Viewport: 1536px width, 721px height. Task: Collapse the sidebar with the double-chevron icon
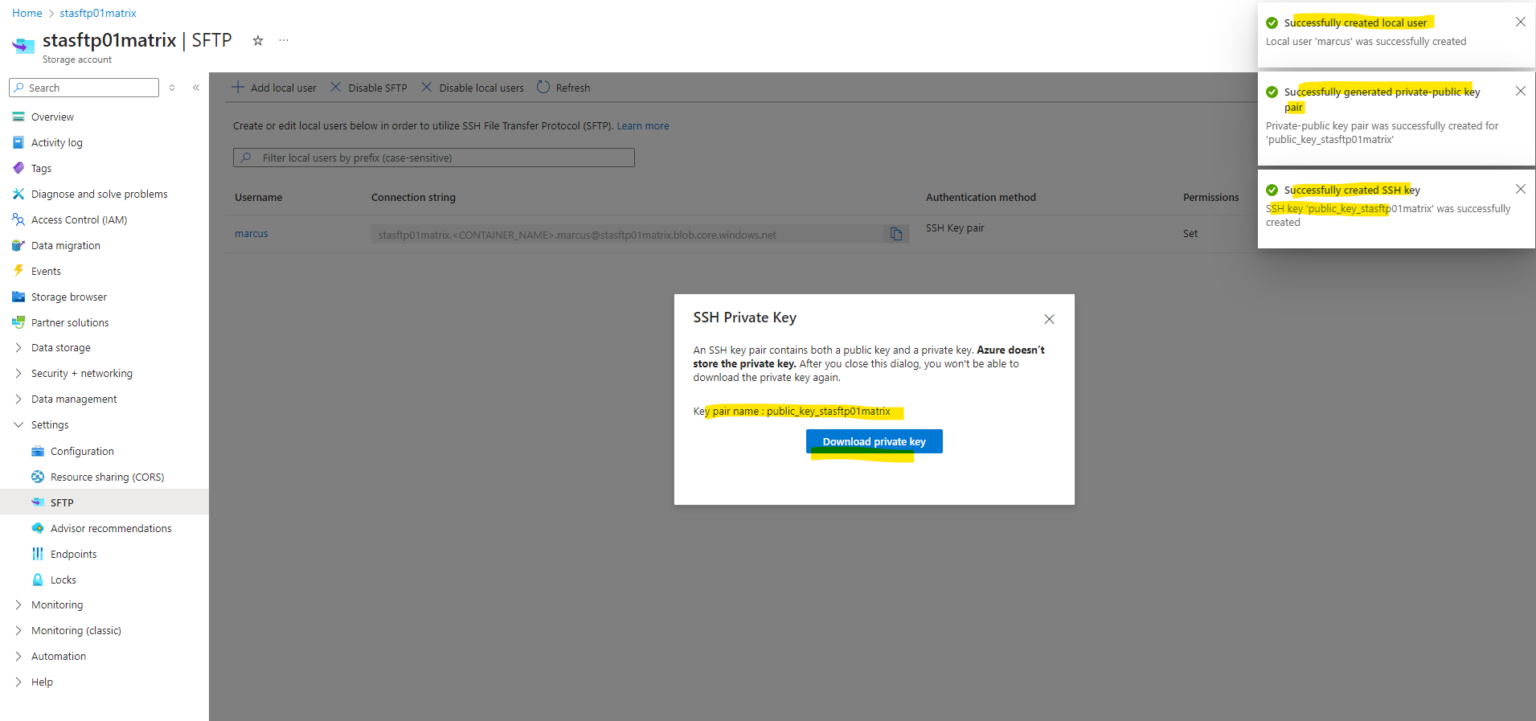click(x=196, y=87)
